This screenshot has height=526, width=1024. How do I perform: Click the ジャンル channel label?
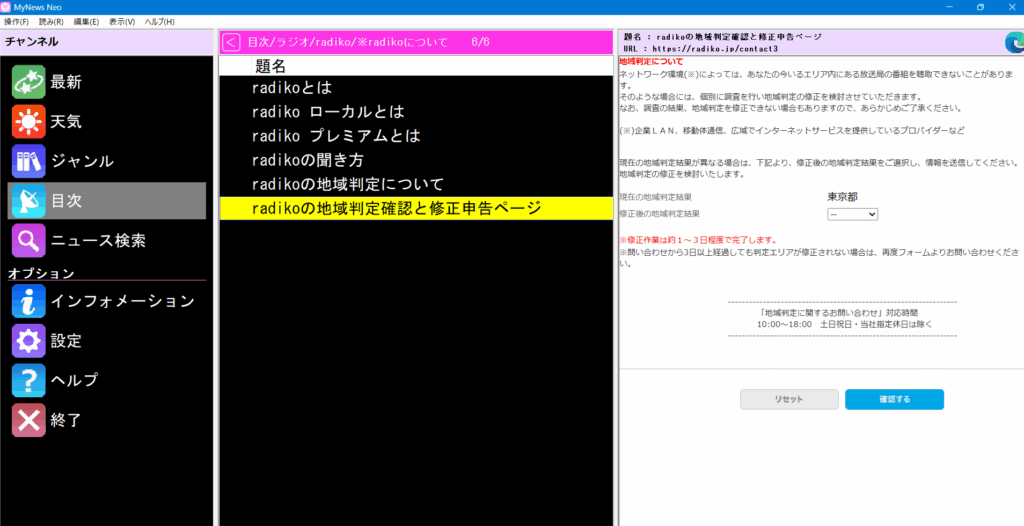[x=82, y=161]
